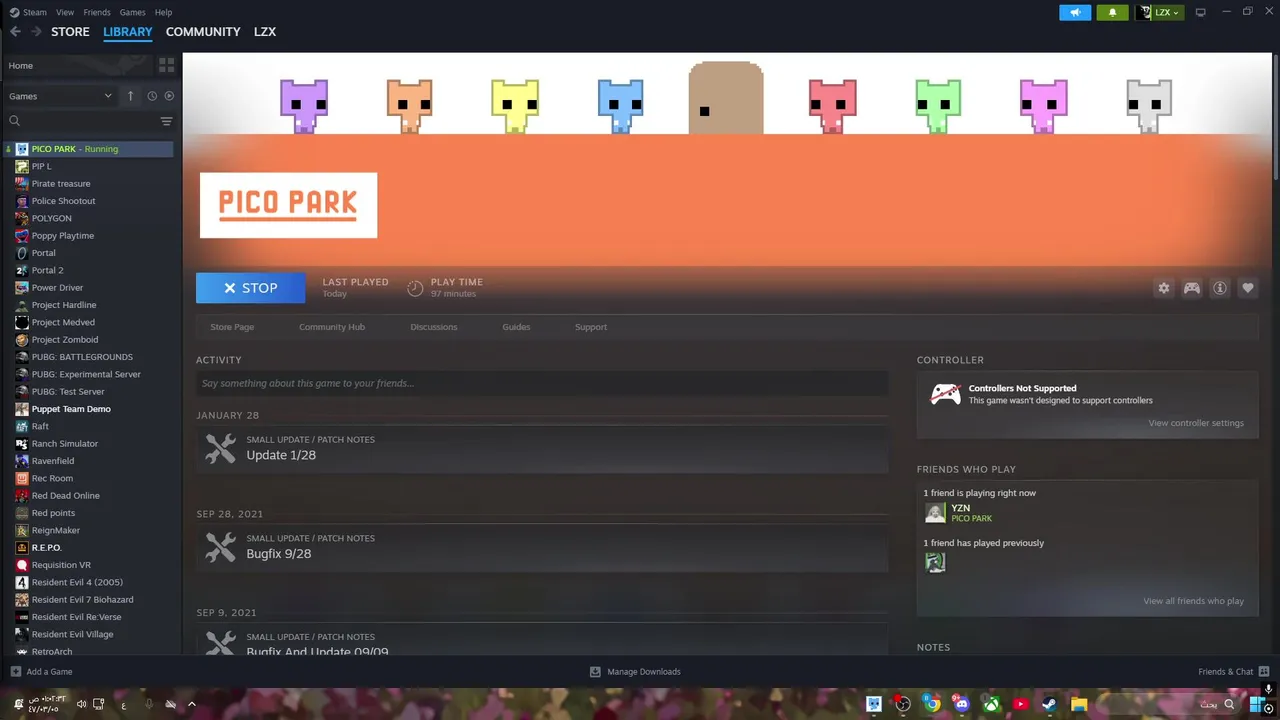Toggle show only ready-to-play games icon
Screen dimensions: 1280x720
click(169, 96)
